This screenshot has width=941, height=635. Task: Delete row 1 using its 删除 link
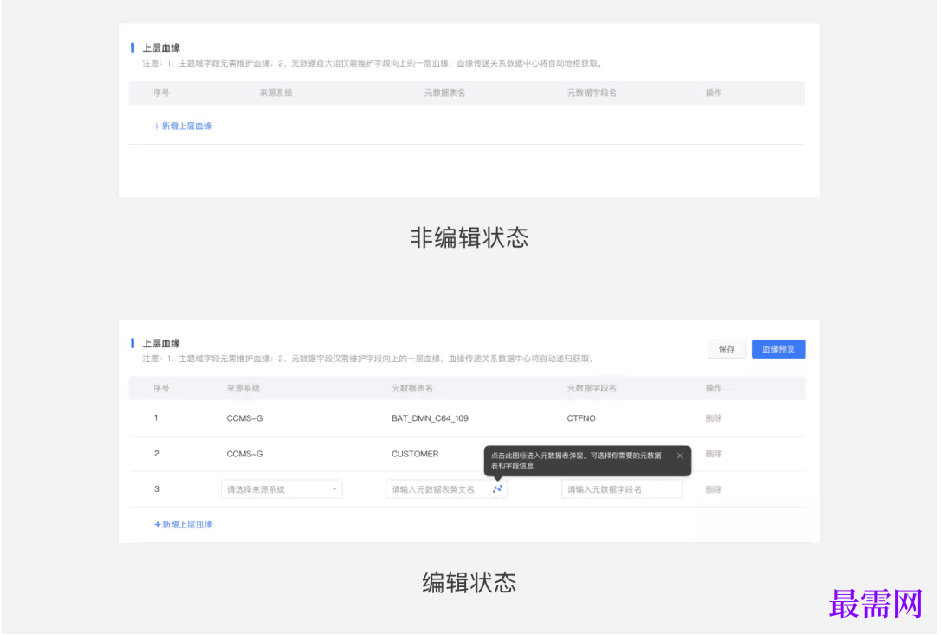click(x=713, y=418)
